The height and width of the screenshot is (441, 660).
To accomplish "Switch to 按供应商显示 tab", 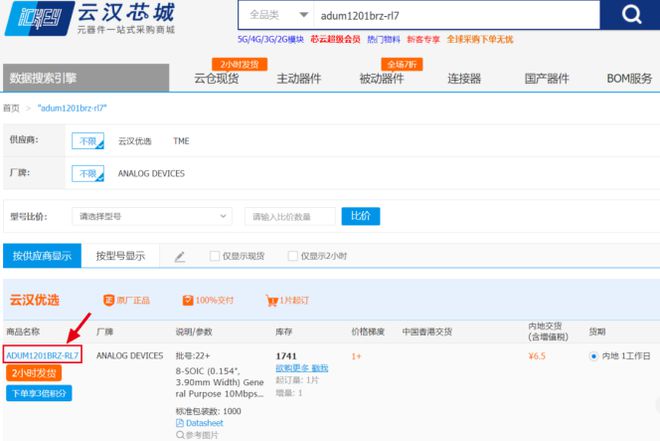I will (x=42, y=255).
